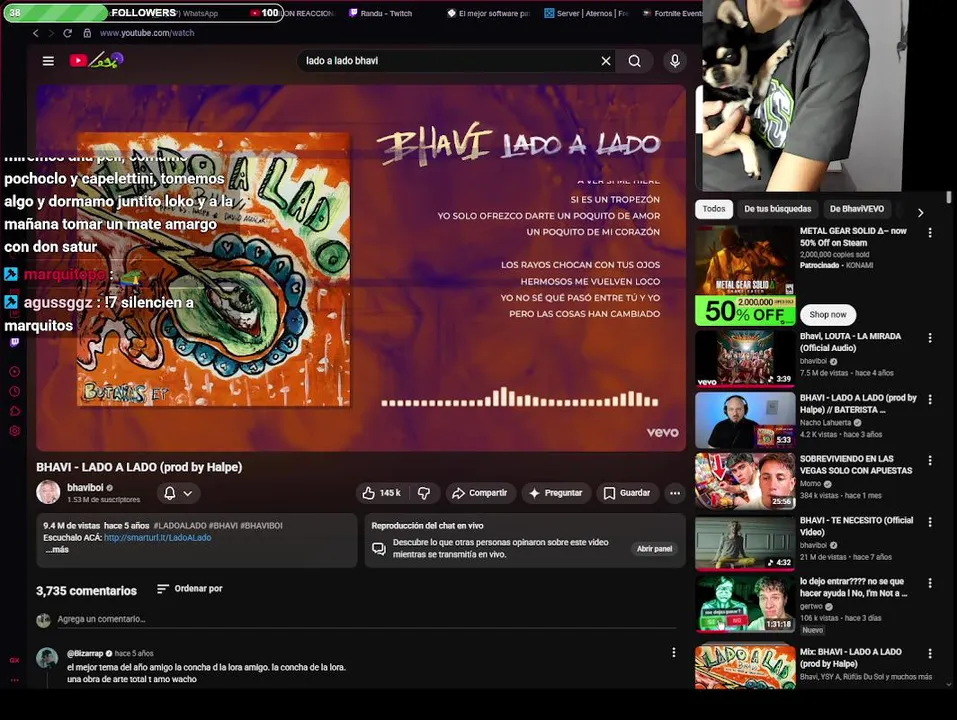Open options for the LAS VEGAS video

[x=930, y=461]
